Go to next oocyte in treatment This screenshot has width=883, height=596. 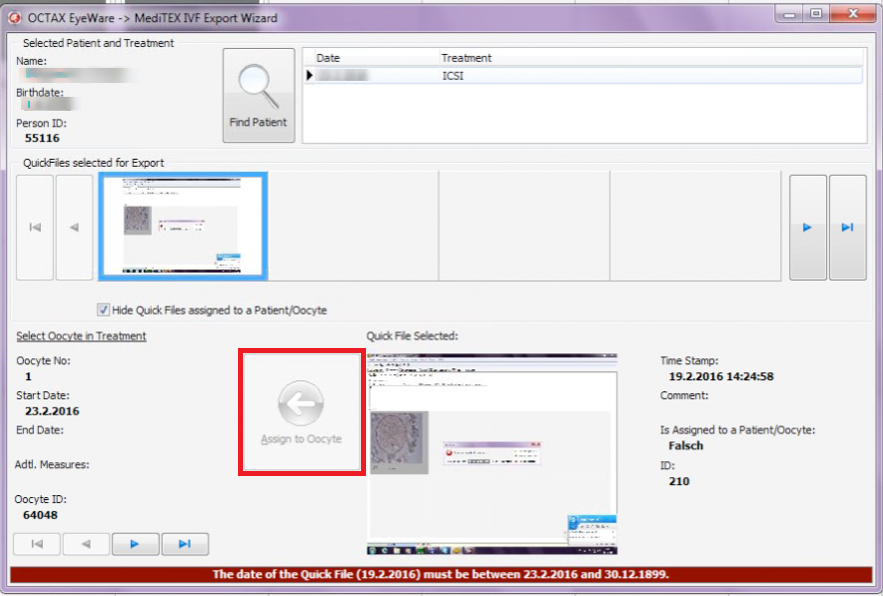[136, 544]
